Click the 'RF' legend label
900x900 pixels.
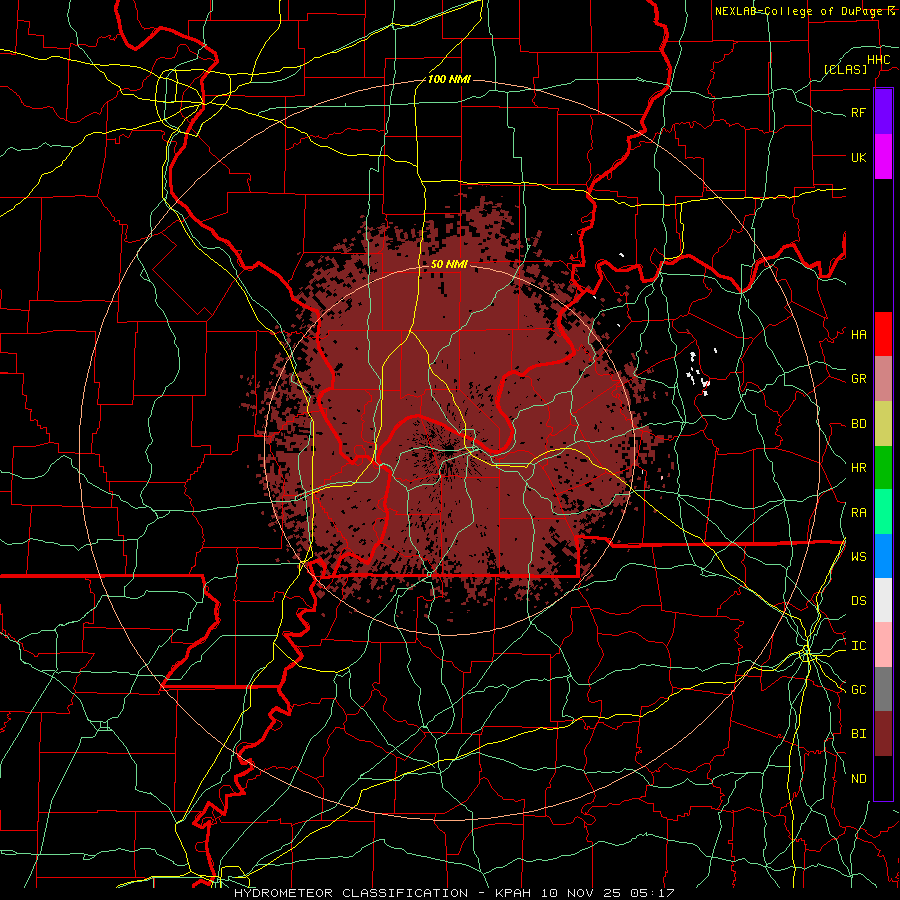tap(859, 112)
